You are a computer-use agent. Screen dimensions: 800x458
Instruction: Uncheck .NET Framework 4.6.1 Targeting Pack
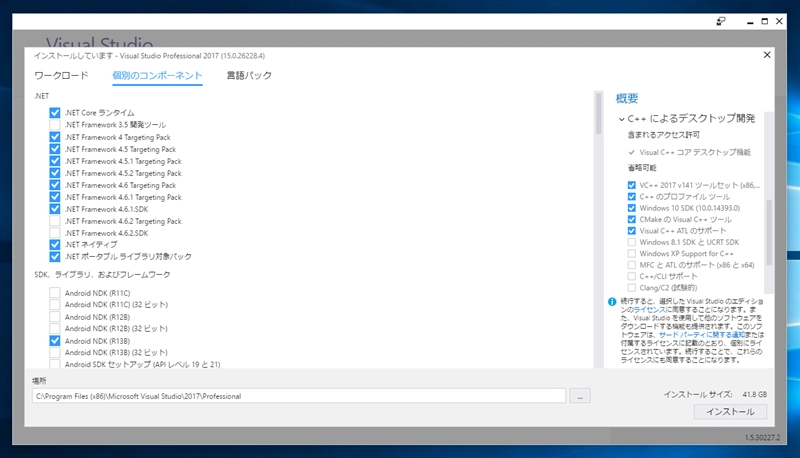coord(55,197)
